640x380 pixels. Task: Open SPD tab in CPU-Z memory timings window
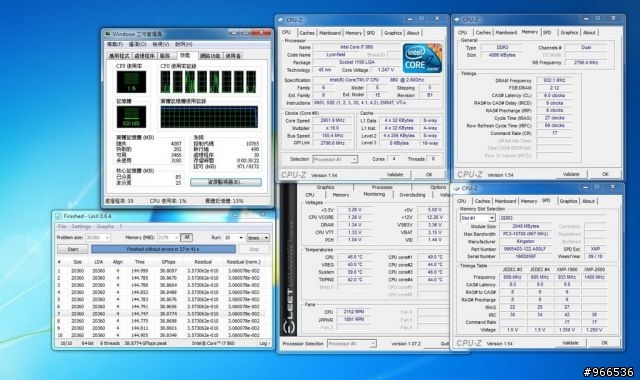547,33
